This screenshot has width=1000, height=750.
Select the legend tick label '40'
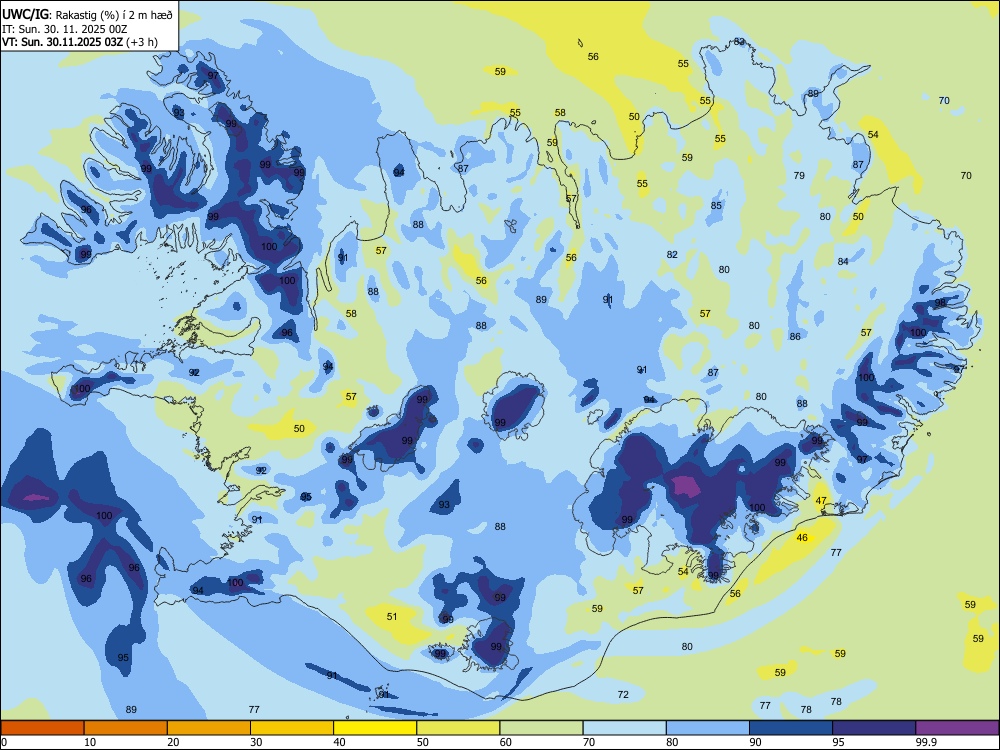pos(339,742)
